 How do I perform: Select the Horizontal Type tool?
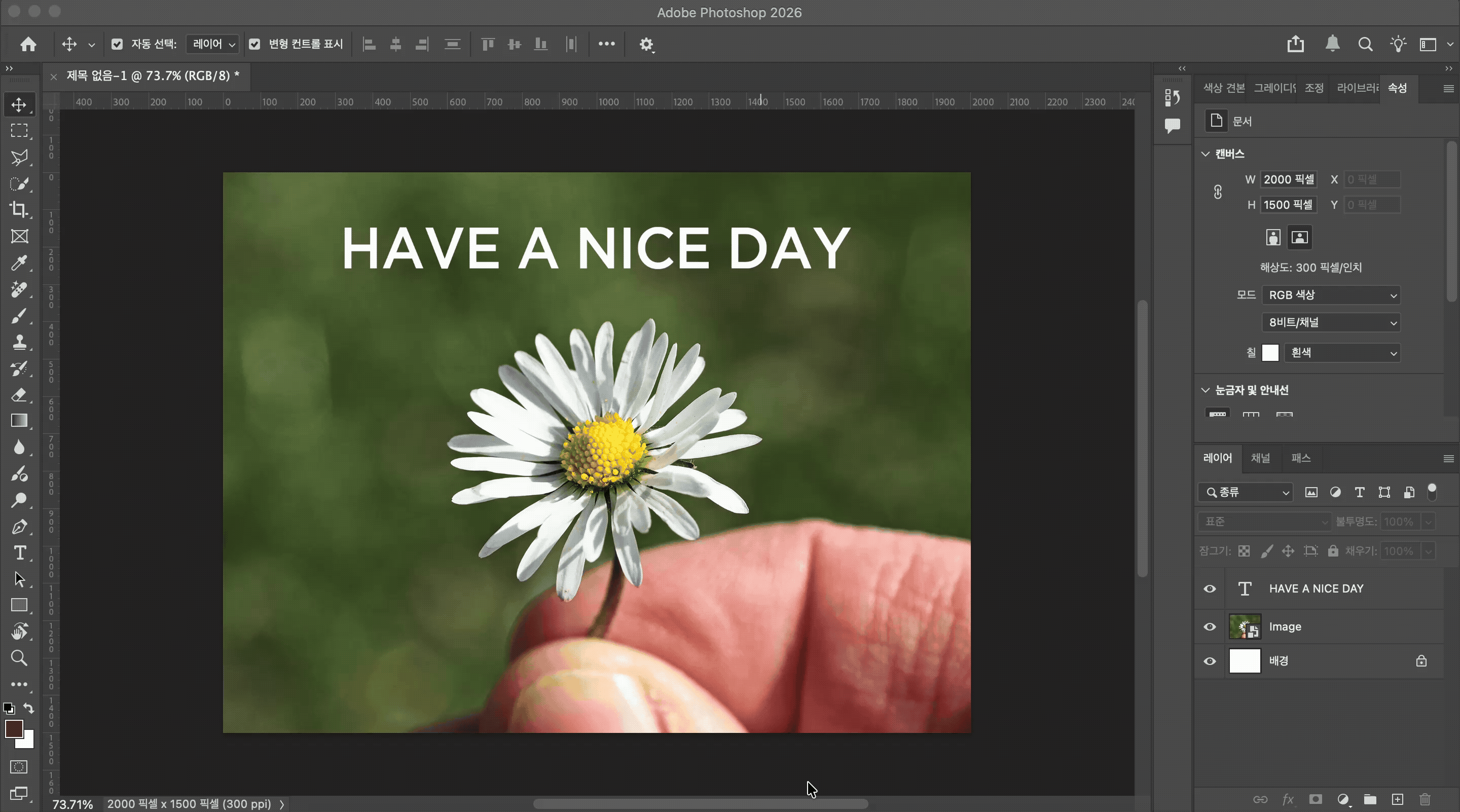19,552
